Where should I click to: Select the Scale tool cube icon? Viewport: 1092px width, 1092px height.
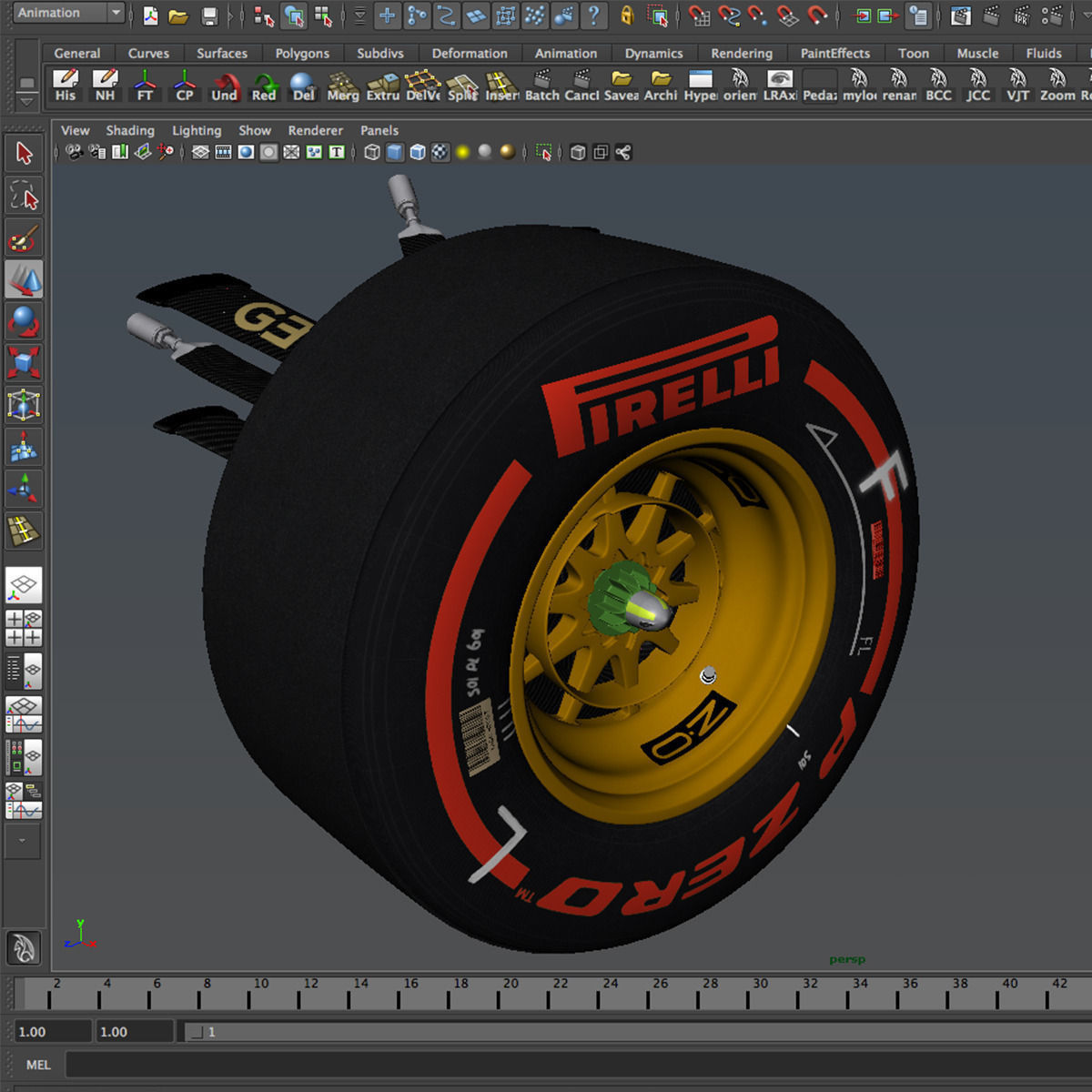24,362
